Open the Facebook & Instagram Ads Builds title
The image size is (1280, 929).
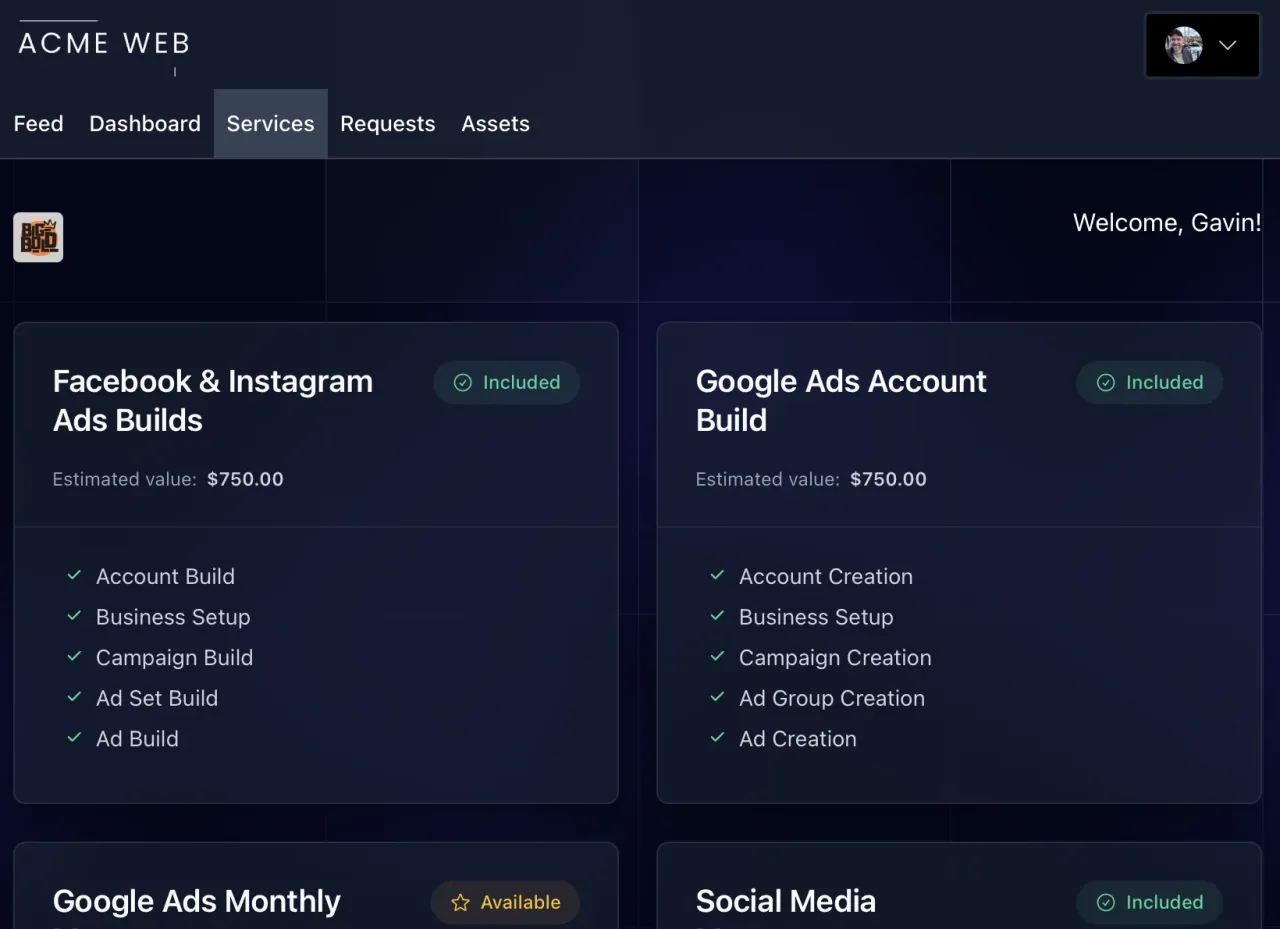coord(213,400)
